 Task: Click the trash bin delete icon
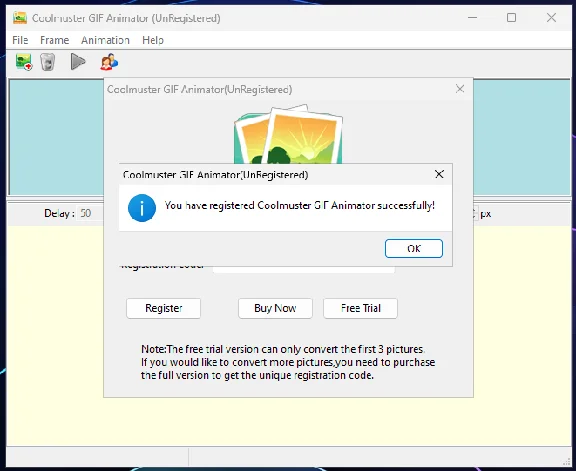(47, 62)
